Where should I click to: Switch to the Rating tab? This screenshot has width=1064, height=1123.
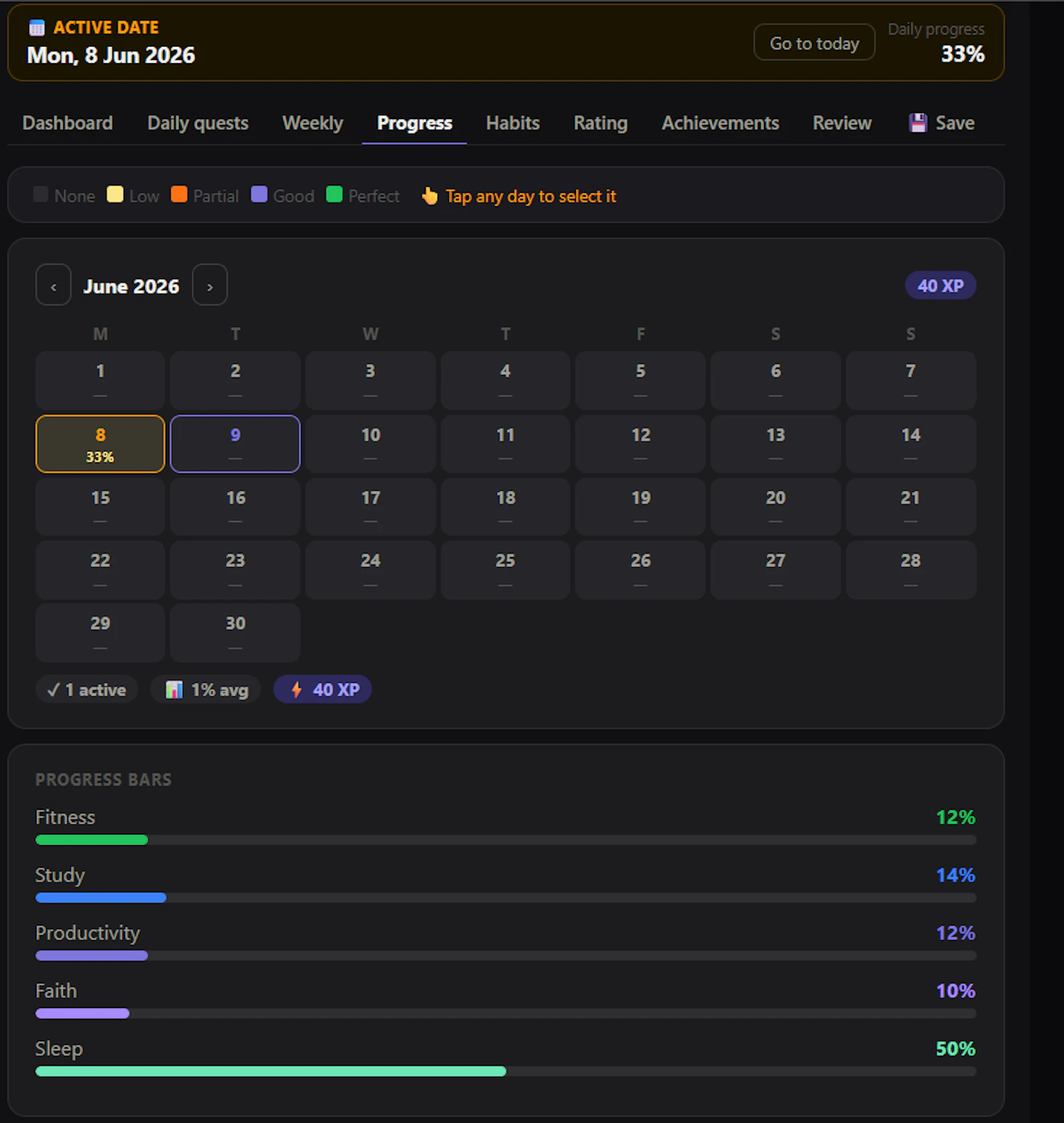coord(600,123)
